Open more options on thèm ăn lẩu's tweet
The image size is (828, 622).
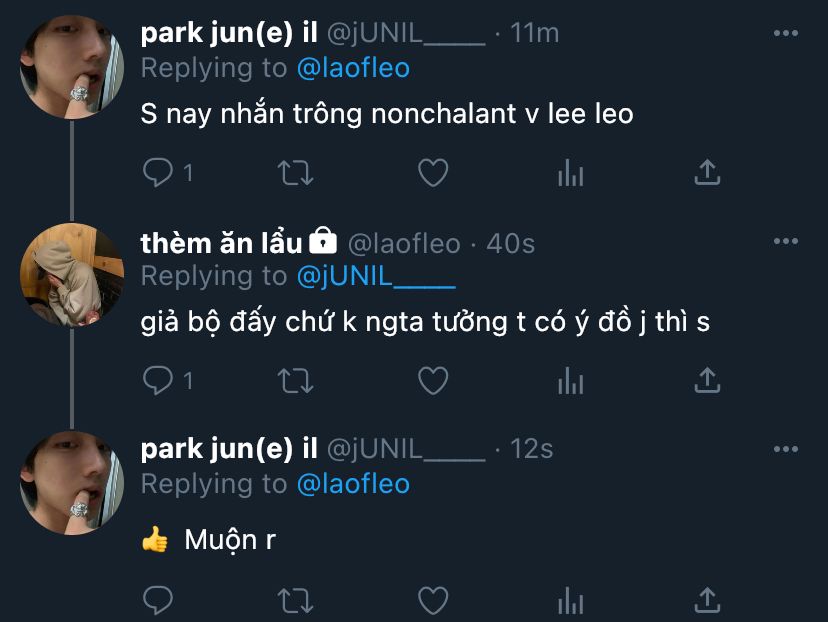click(x=786, y=241)
